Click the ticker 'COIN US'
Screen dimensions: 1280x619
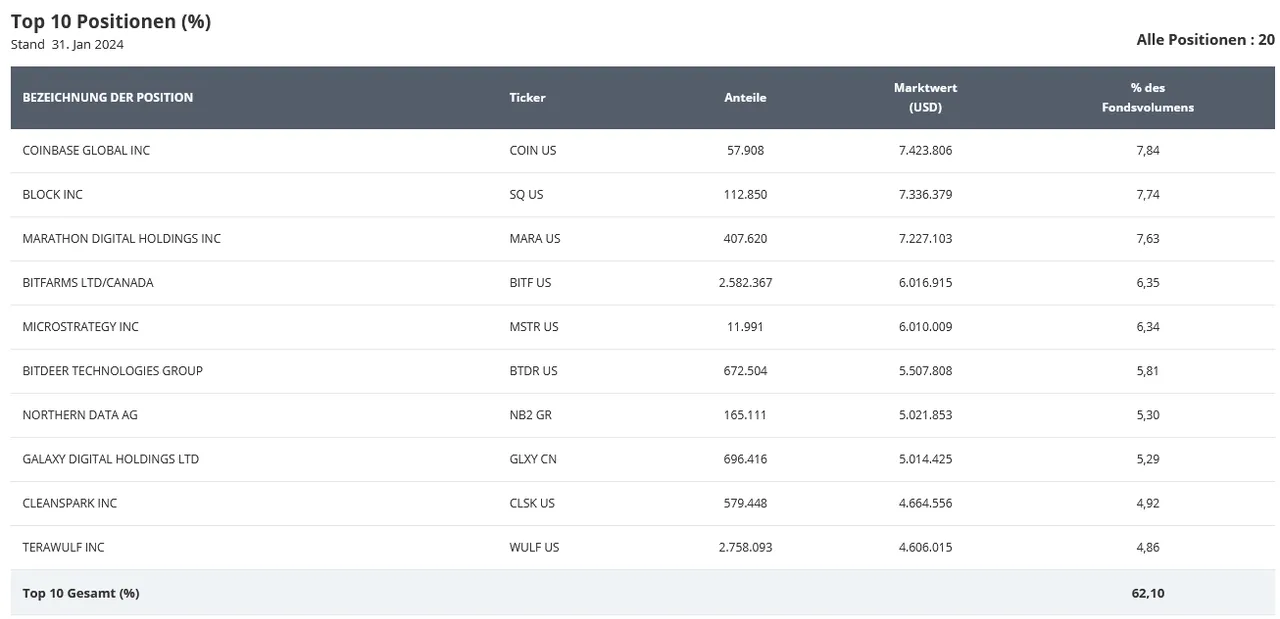[x=532, y=150]
